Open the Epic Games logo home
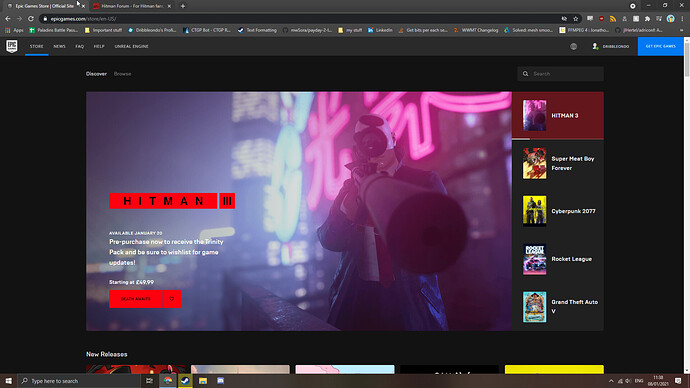The height and width of the screenshot is (388, 690). pos(12,46)
